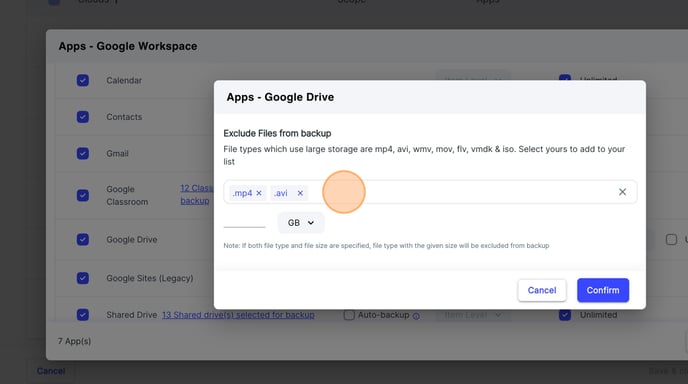Focus the file size input field
Image resolution: width=688 pixels, height=384 pixels.
tap(244, 222)
